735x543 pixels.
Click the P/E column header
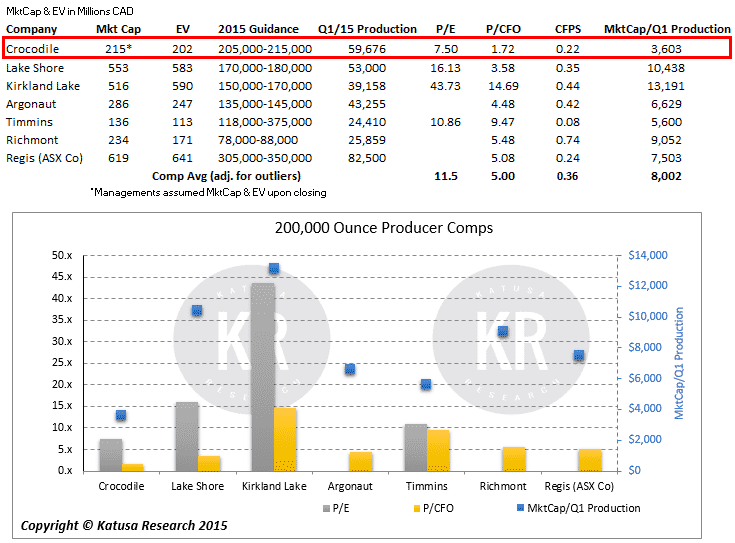pos(445,29)
